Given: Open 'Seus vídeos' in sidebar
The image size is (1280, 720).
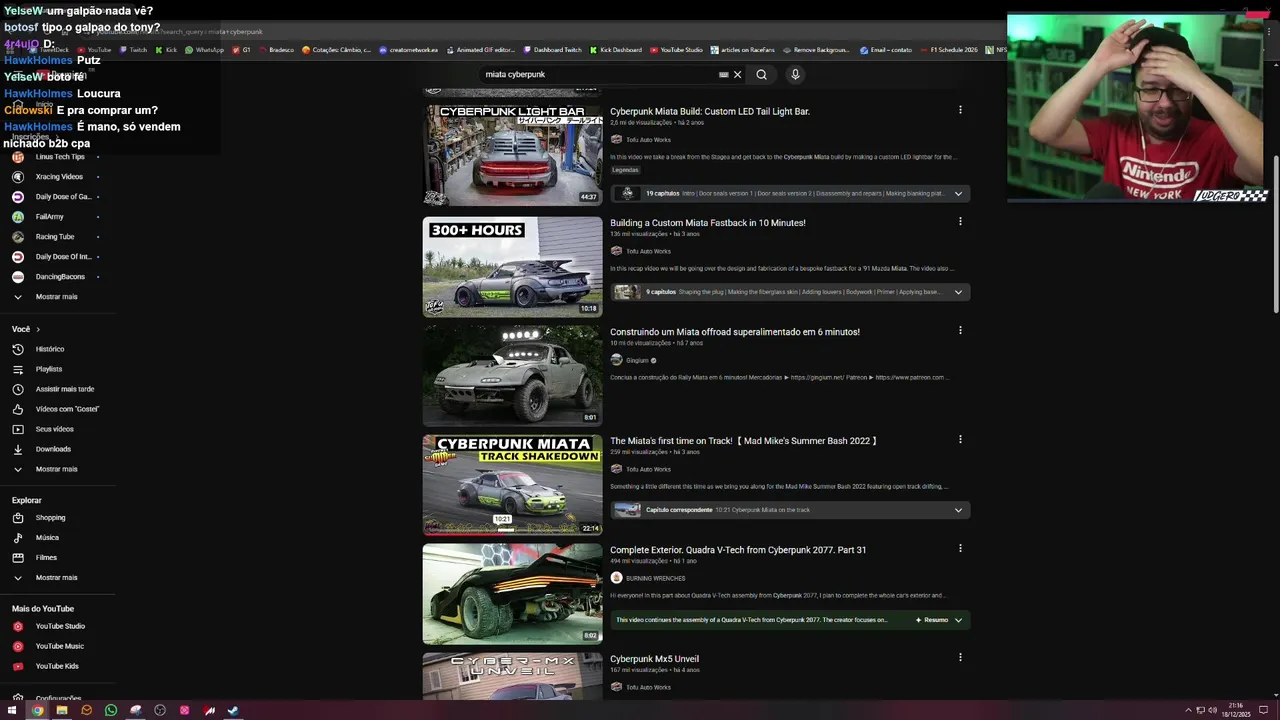Looking at the screenshot, I should pyautogui.click(x=55, y=429).
